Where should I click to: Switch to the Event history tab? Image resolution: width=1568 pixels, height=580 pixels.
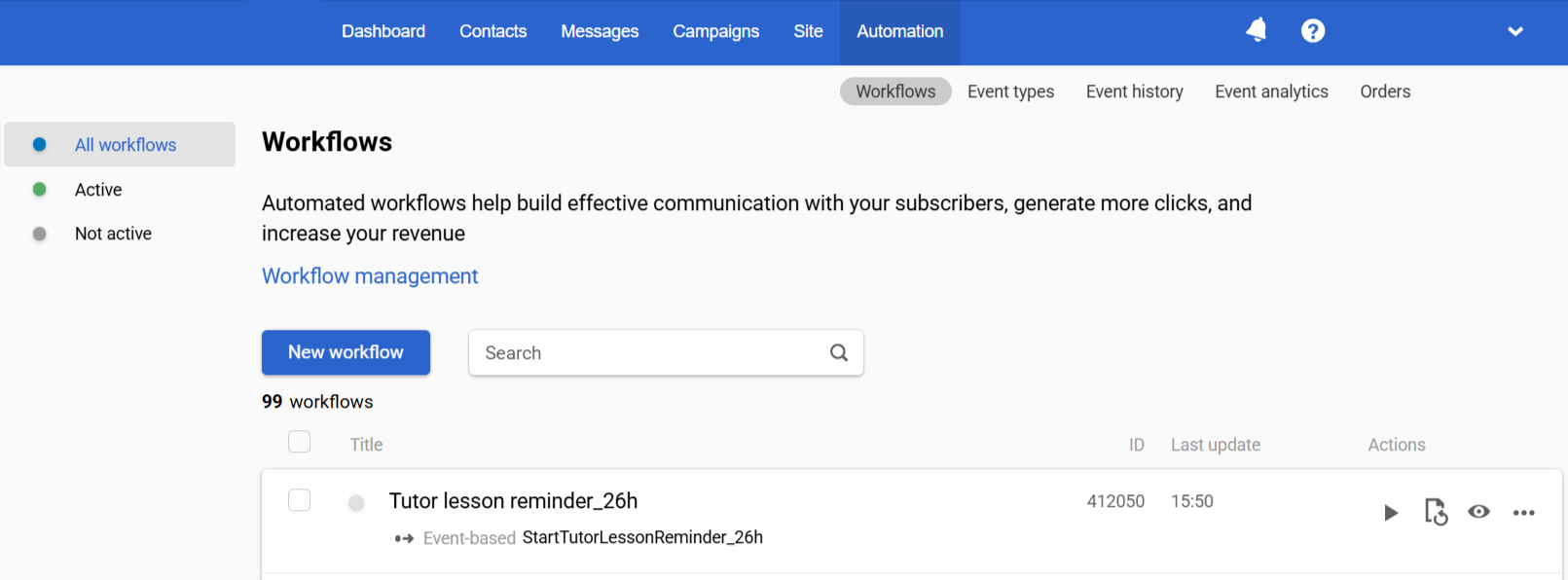1134,91
